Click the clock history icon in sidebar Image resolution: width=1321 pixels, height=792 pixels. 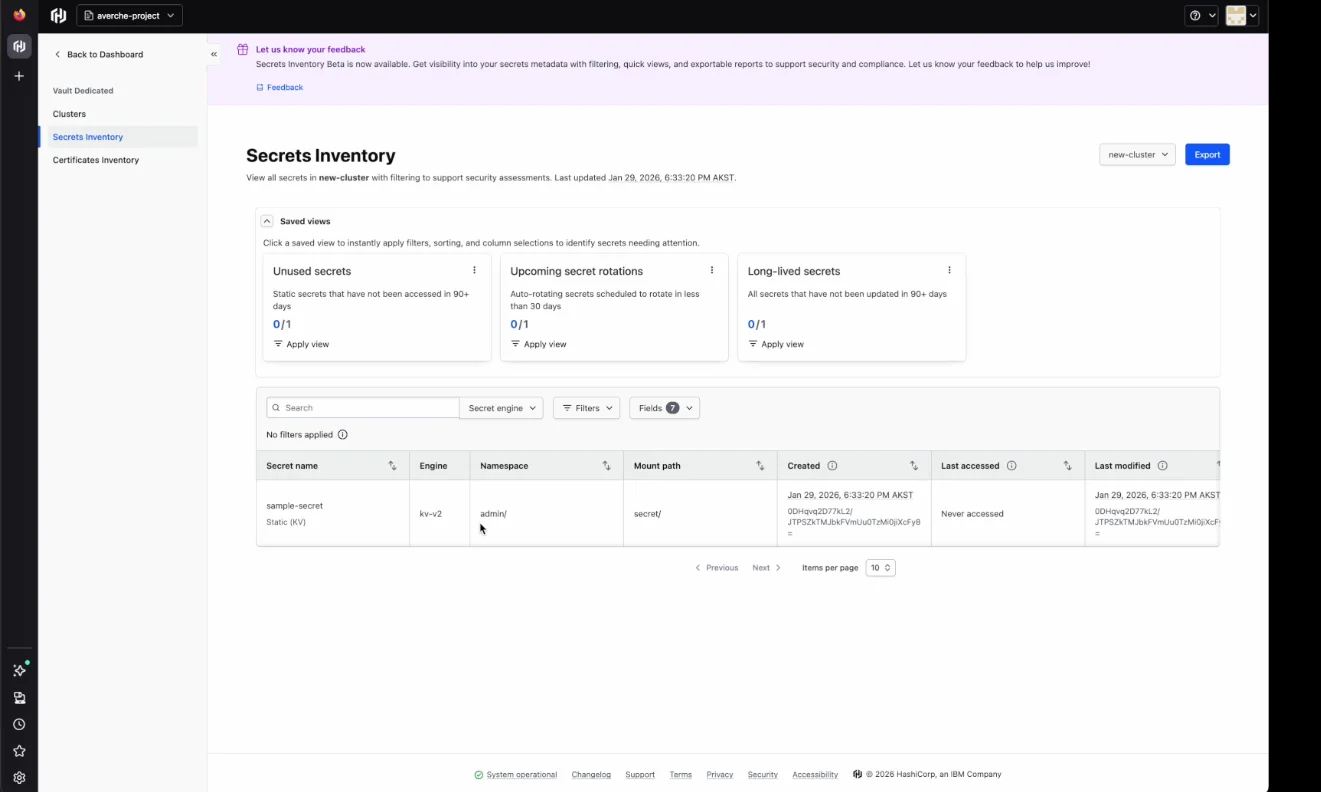click(x=18, y=724)
